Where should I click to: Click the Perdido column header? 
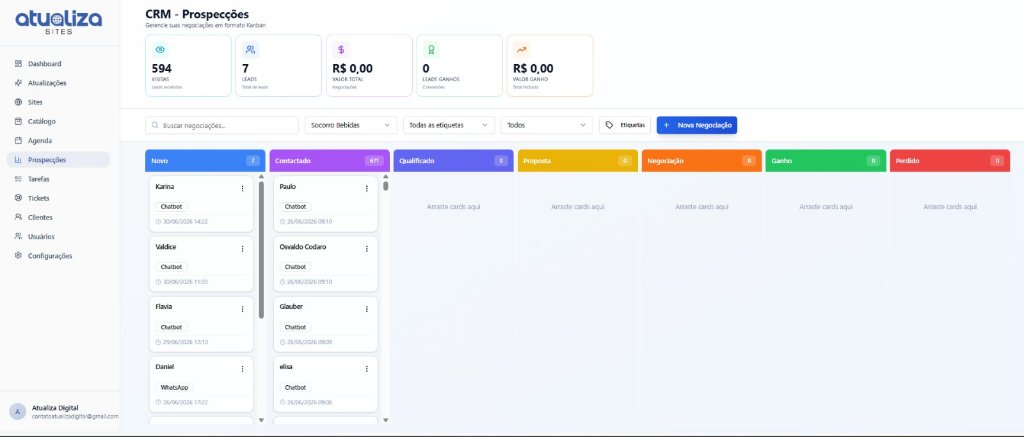pyautogui.click(x=950, y=161)
